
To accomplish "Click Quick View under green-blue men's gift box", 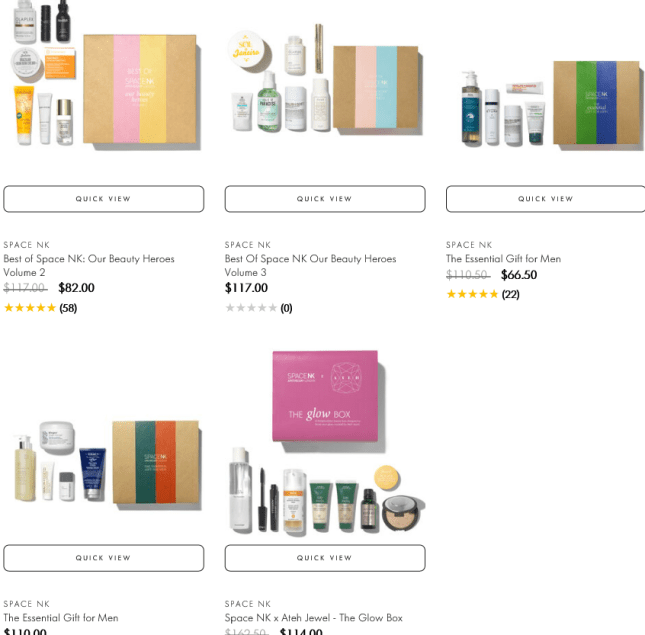I will click(545, 199).
